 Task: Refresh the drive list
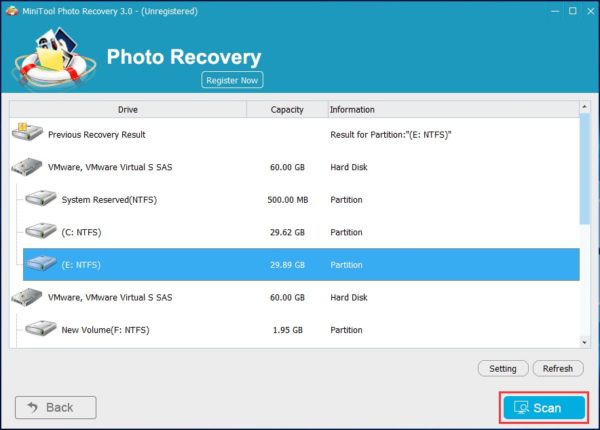pyautogui.click(x=558, y=368)
